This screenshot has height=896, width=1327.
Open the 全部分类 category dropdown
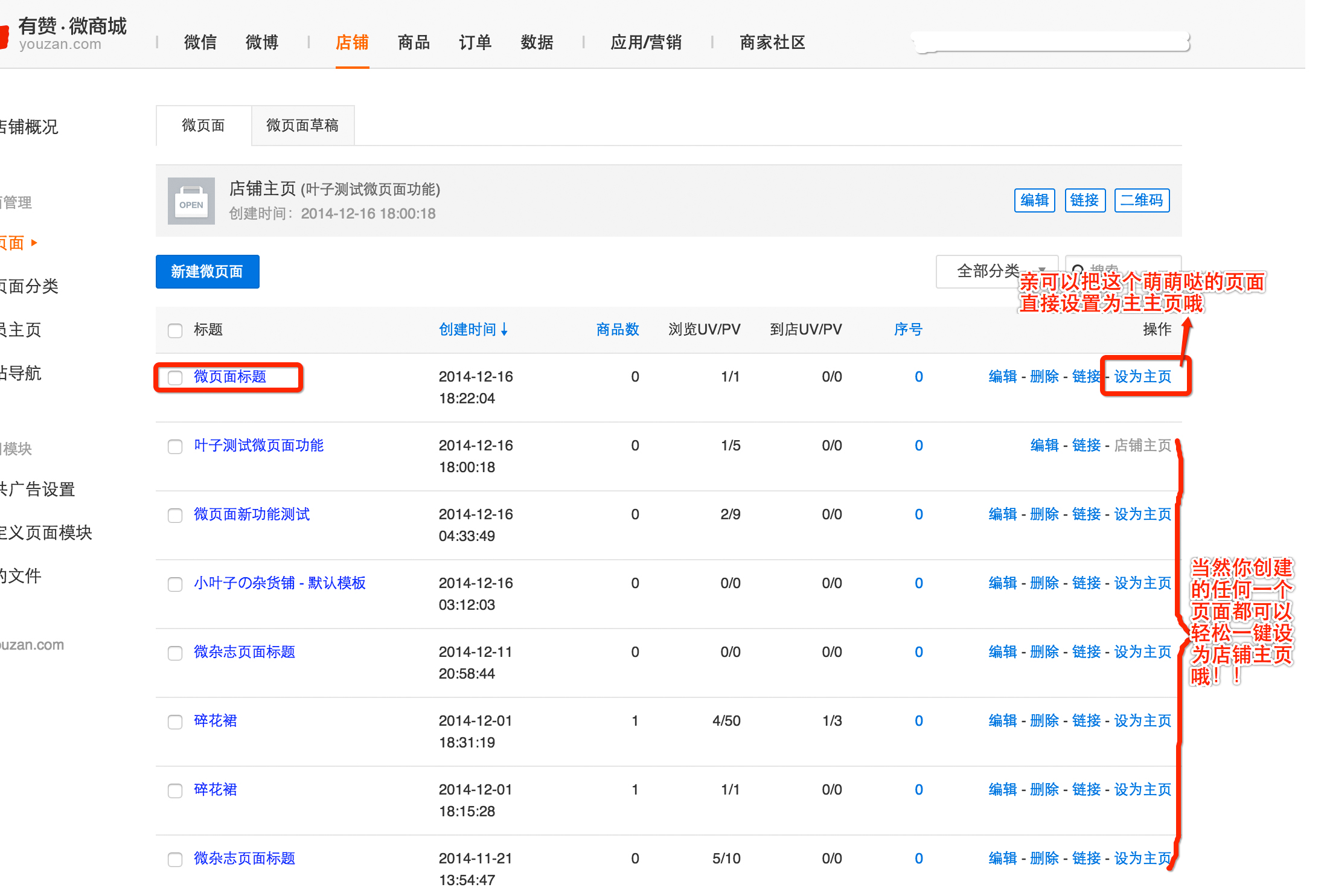[x=997, y=271]
